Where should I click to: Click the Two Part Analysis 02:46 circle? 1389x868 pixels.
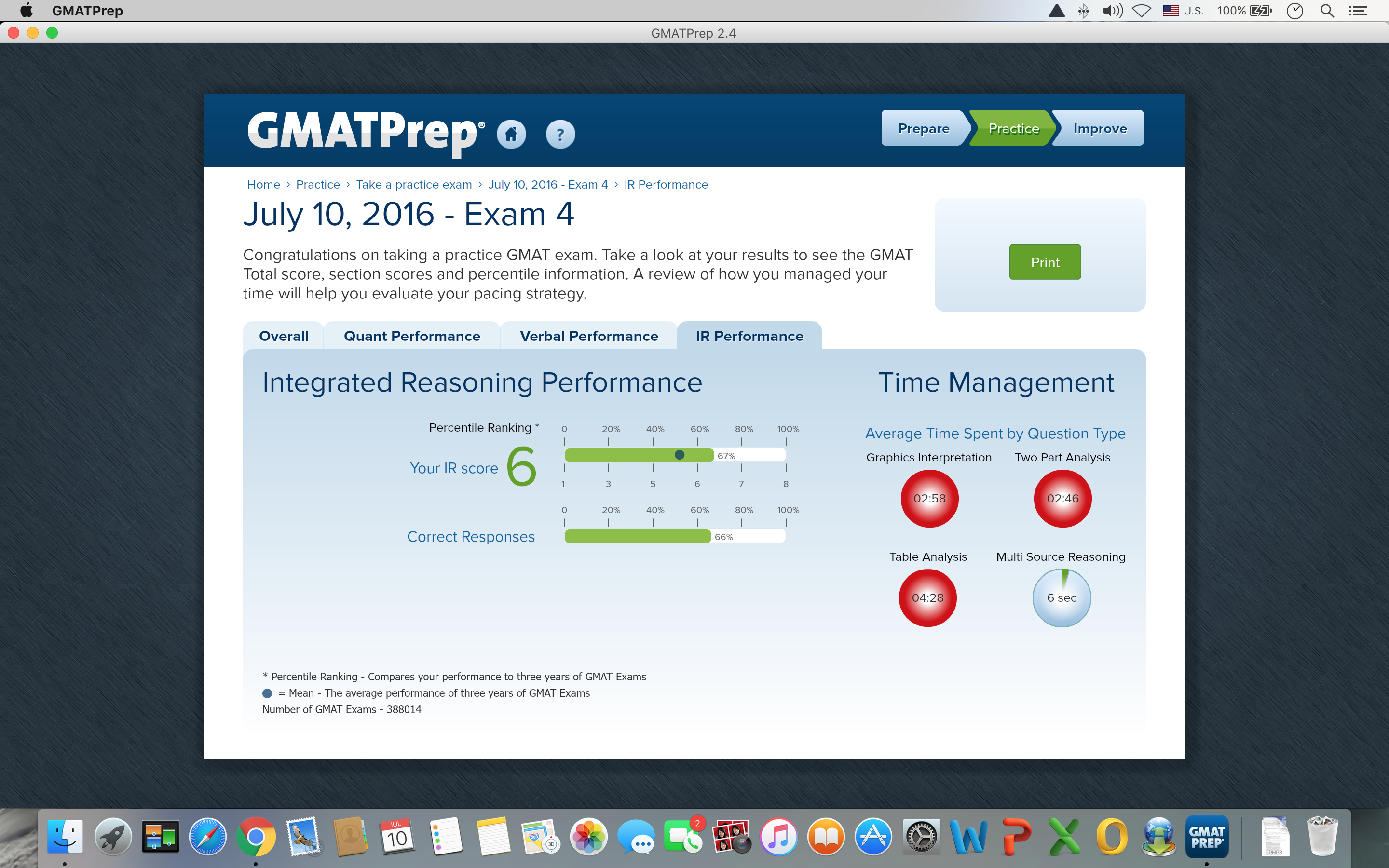pos(1062,498)
